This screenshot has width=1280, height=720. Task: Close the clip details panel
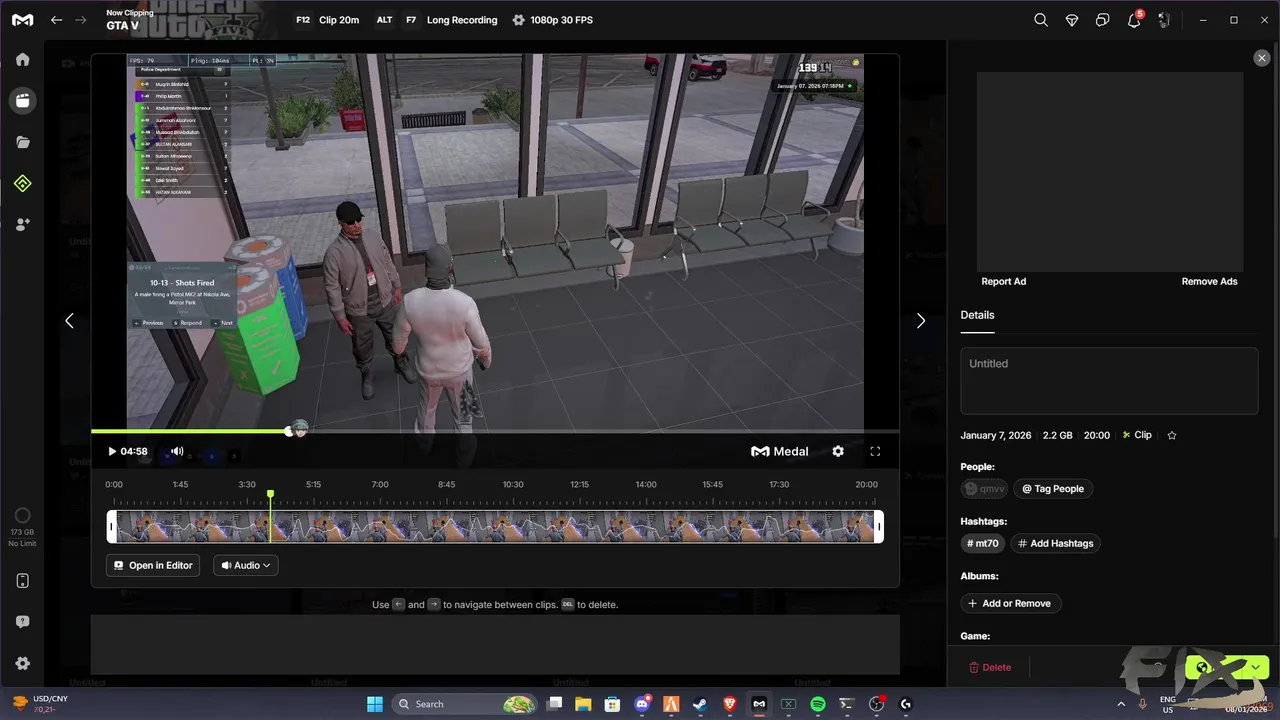click(1261, 58)
